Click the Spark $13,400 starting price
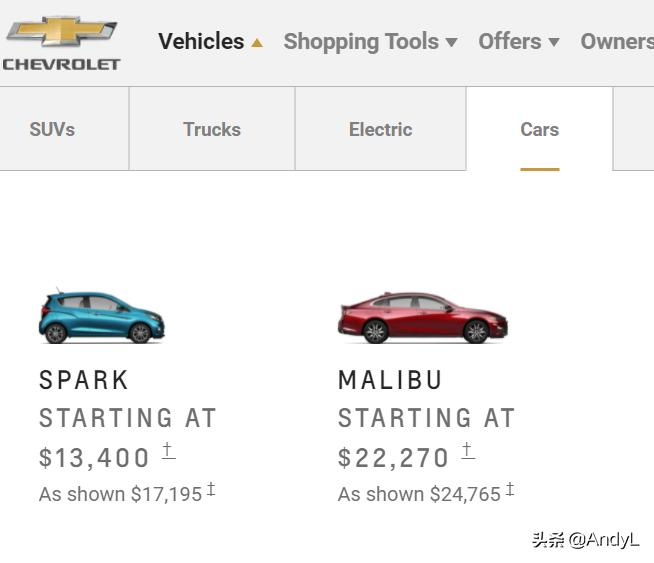 (94, 458)
